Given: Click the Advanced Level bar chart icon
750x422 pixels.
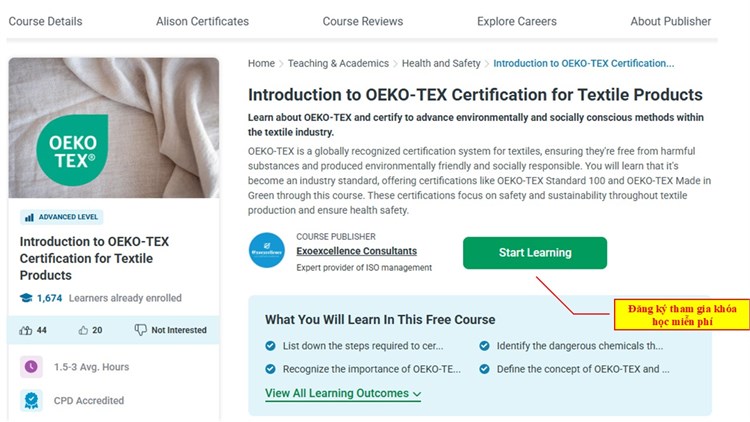Looking at the screenshot, I should click(x=29, y=217).
